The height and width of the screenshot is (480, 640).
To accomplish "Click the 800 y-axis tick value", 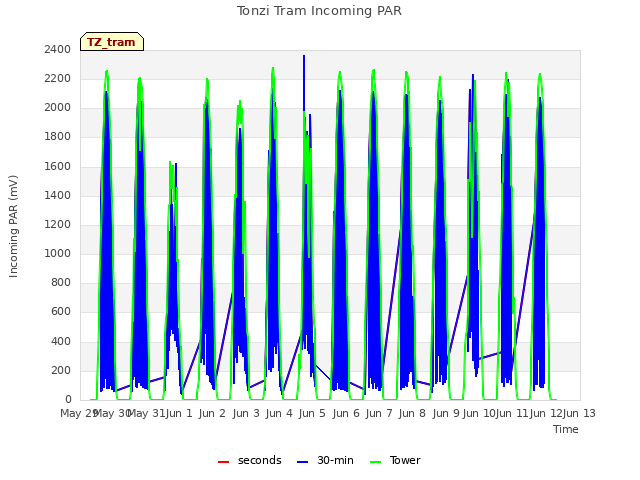I will tap(61, 282).
